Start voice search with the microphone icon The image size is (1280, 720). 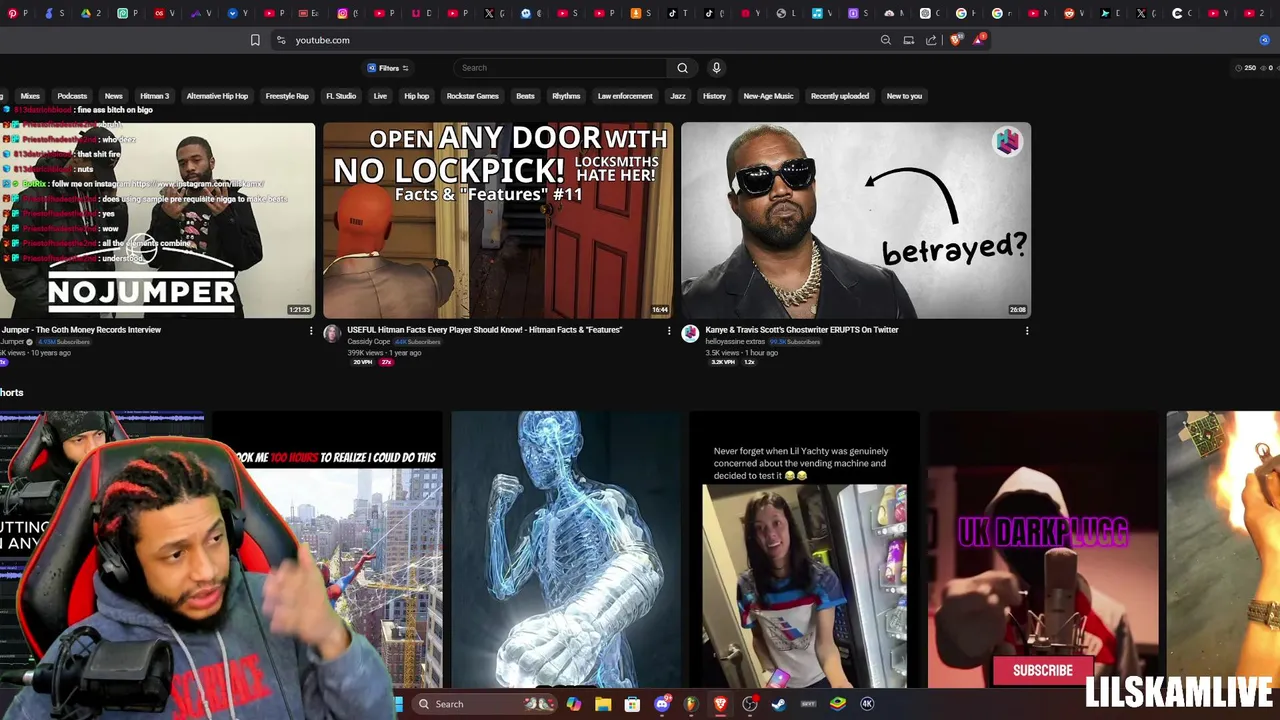pos(716,68)
